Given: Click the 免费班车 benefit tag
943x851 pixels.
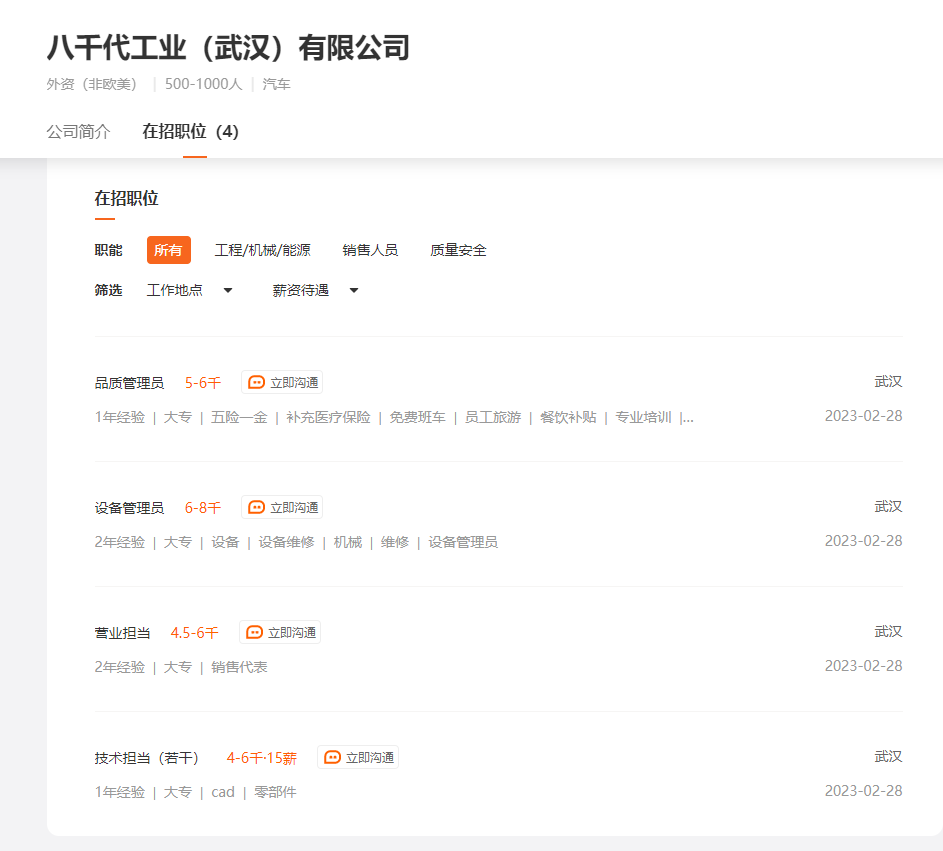Looking at the screenshot, I should coord(417,417).
